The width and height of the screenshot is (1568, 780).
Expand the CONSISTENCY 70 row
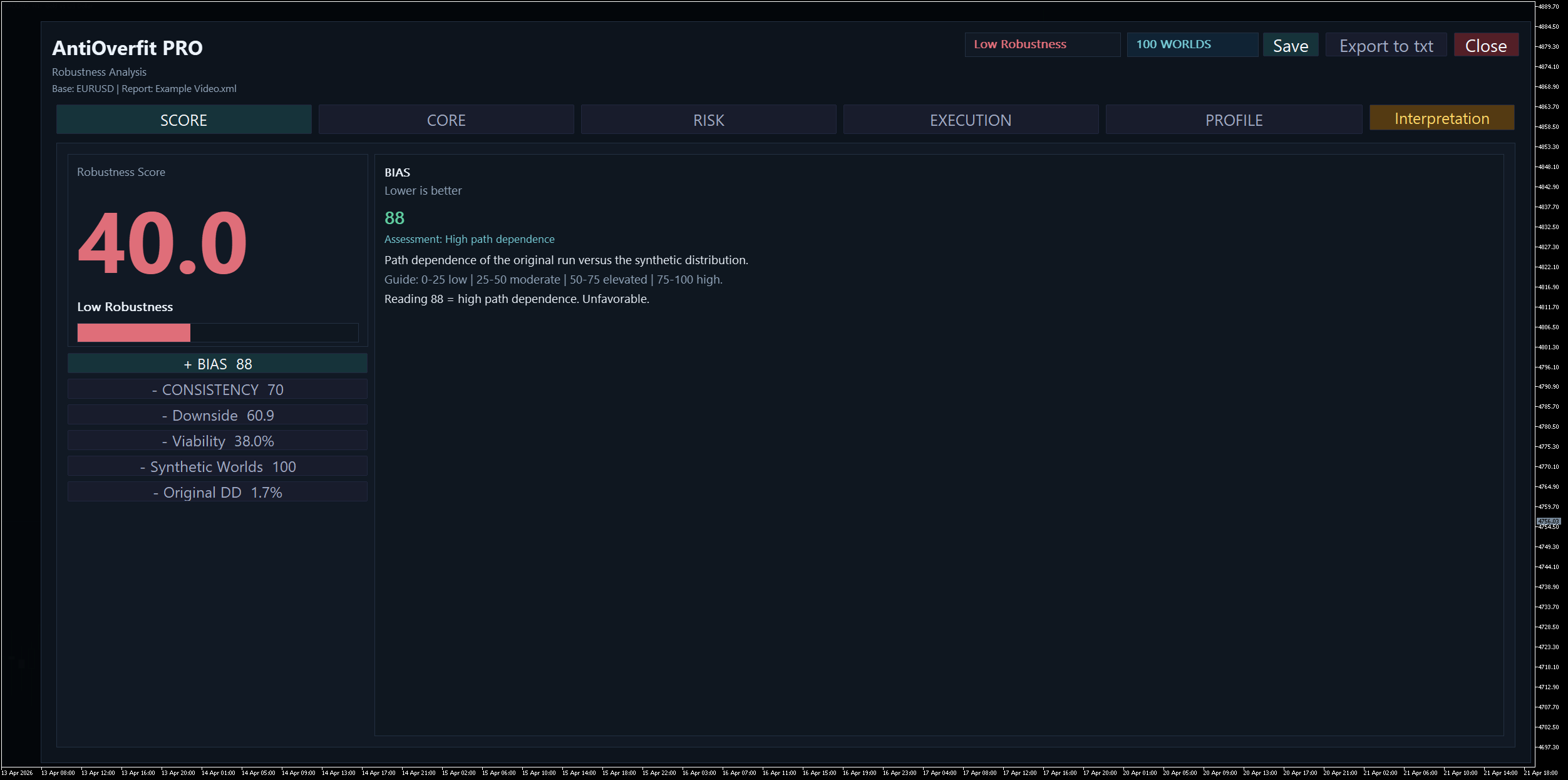pyautogui.click(x=217, y=389)
